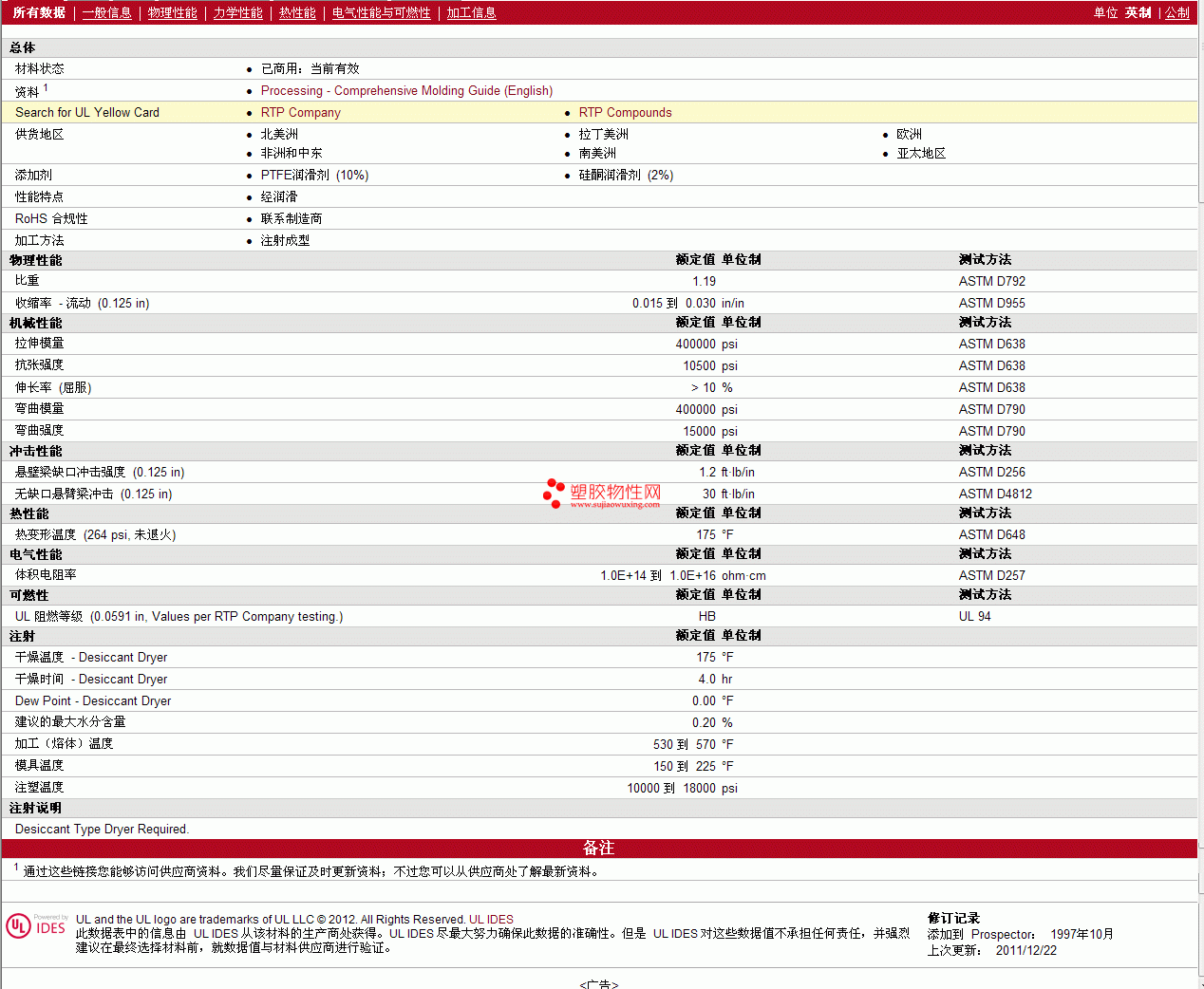The image size is (1204, 989).
Task: Click the ASTM D648 test method text
Action: click(x=991, y=534)
